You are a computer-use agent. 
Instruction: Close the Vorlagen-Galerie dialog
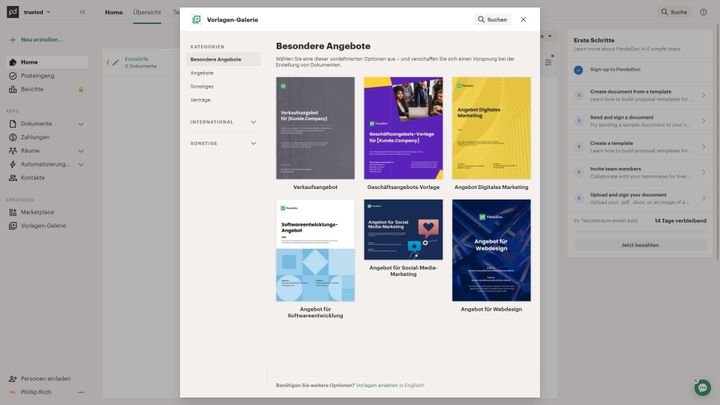coord(523,19)
